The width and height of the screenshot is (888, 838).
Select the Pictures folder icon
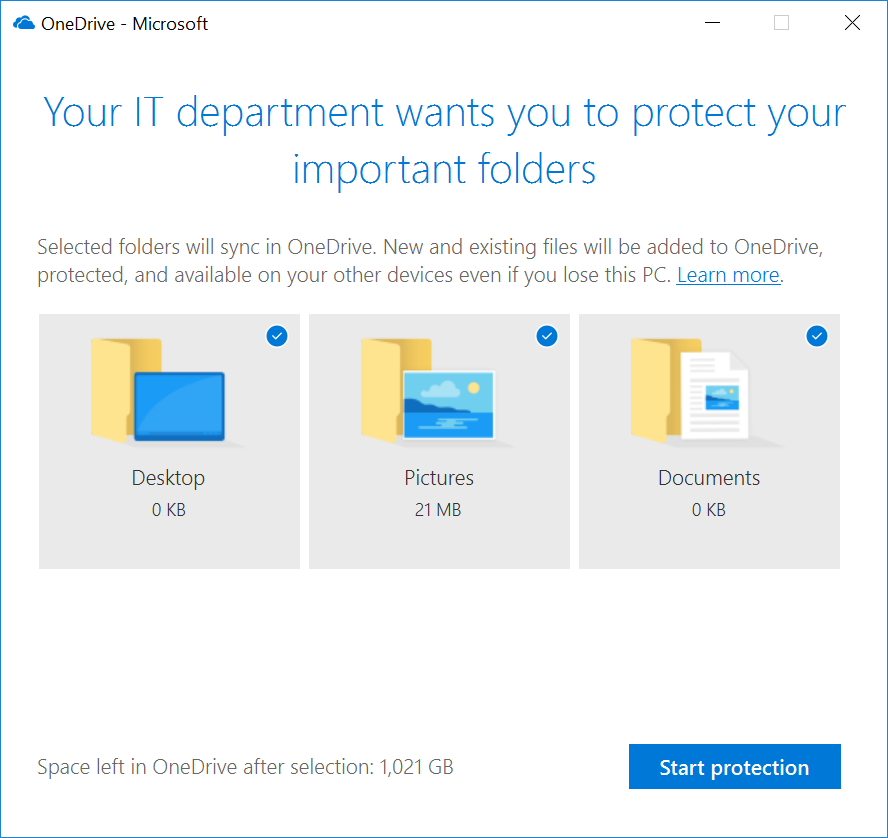pyautogui.click(x=428, y=391)
